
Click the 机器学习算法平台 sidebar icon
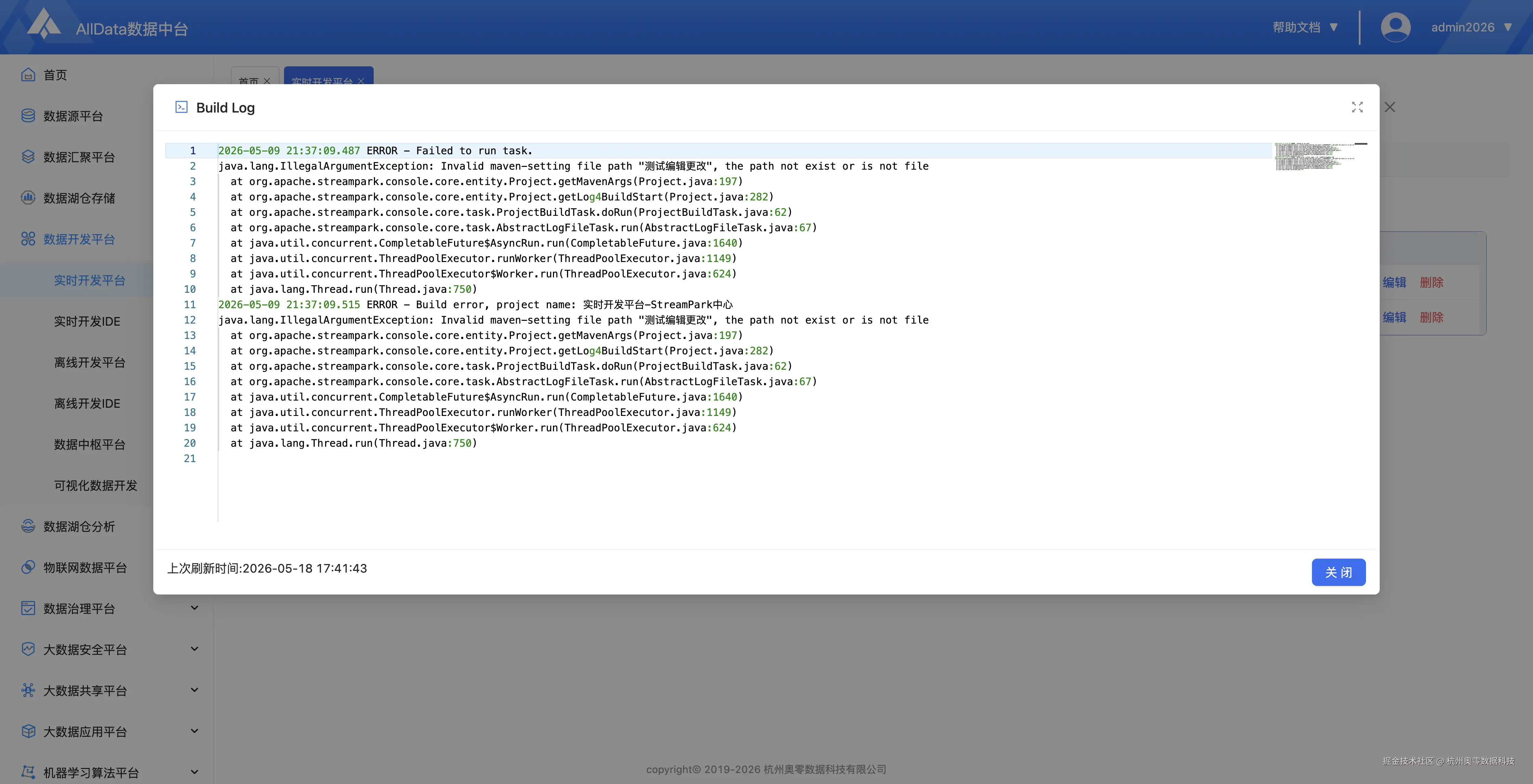pos(28,772)
